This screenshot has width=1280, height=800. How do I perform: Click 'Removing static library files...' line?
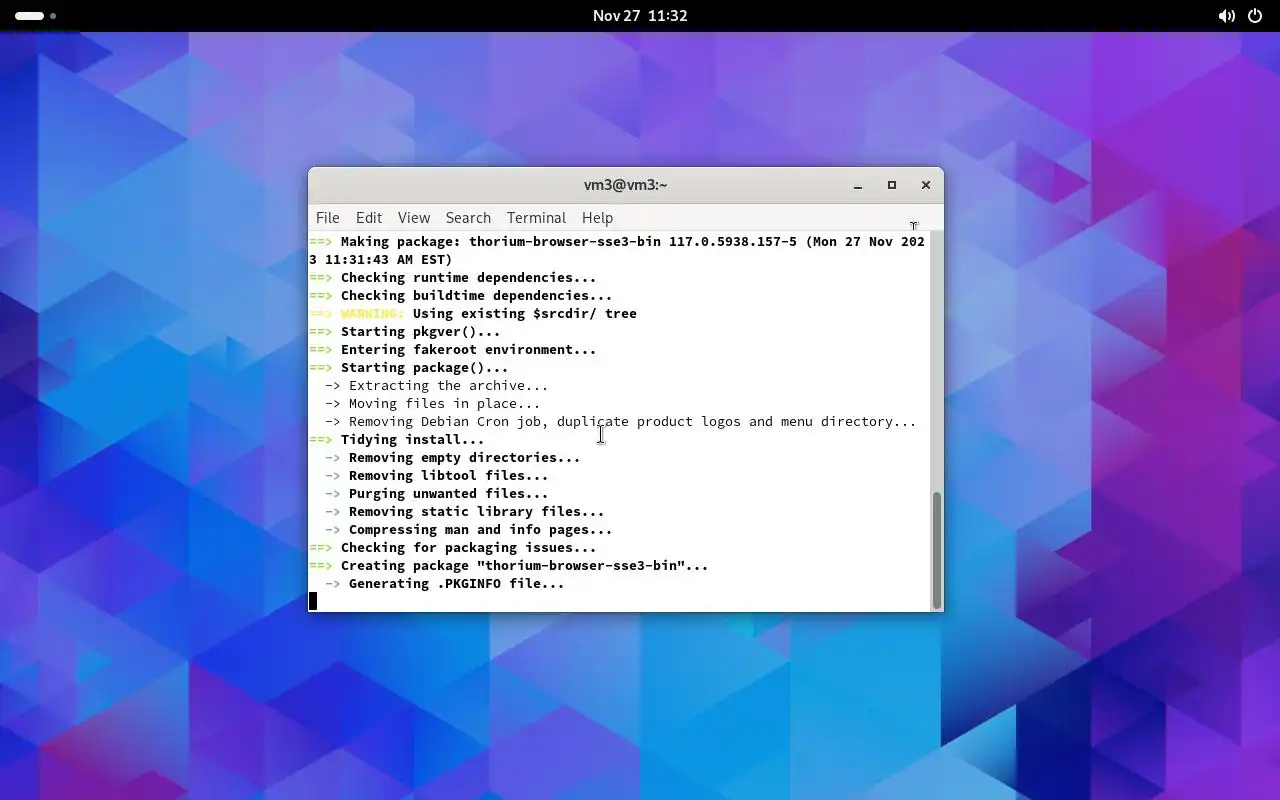point(465,511)
